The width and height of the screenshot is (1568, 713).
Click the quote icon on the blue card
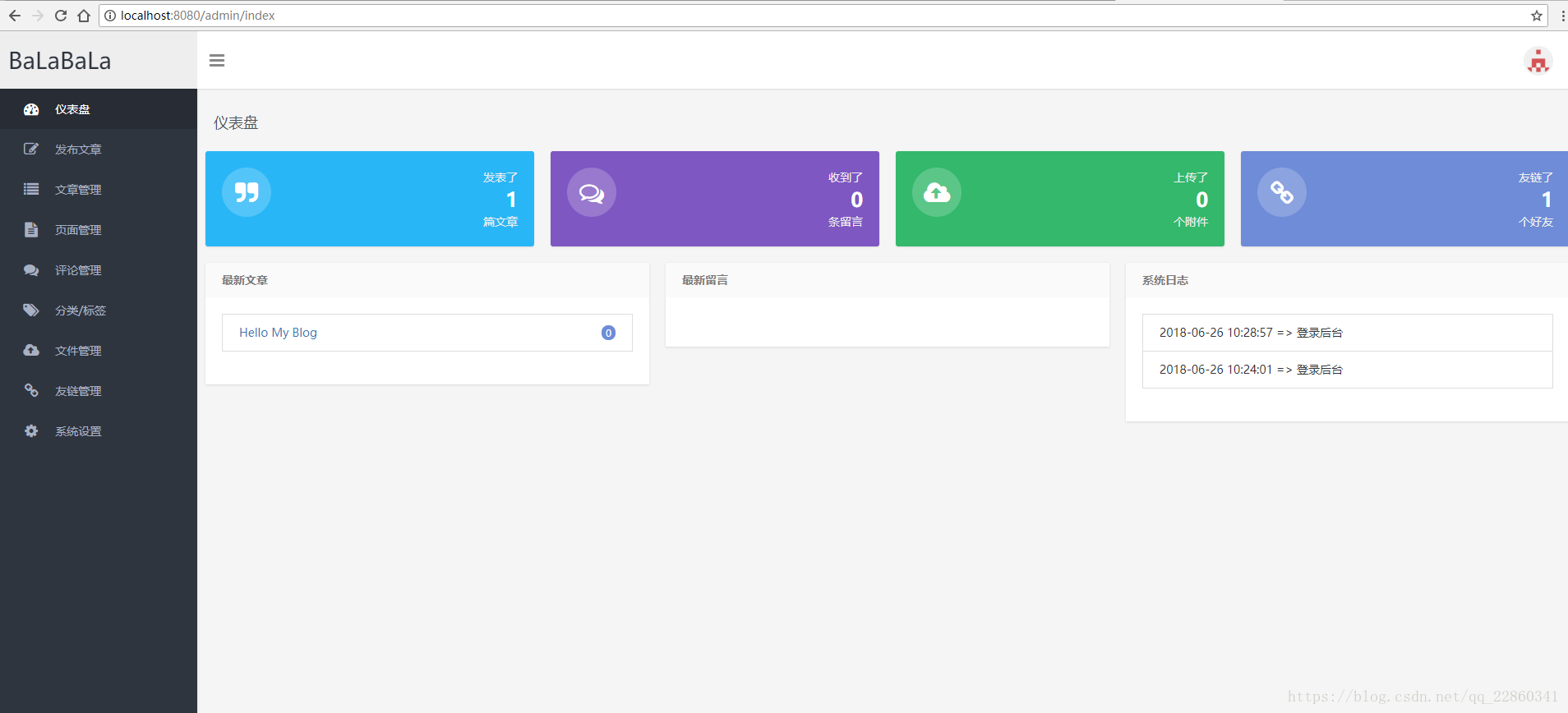coord(247,192)
